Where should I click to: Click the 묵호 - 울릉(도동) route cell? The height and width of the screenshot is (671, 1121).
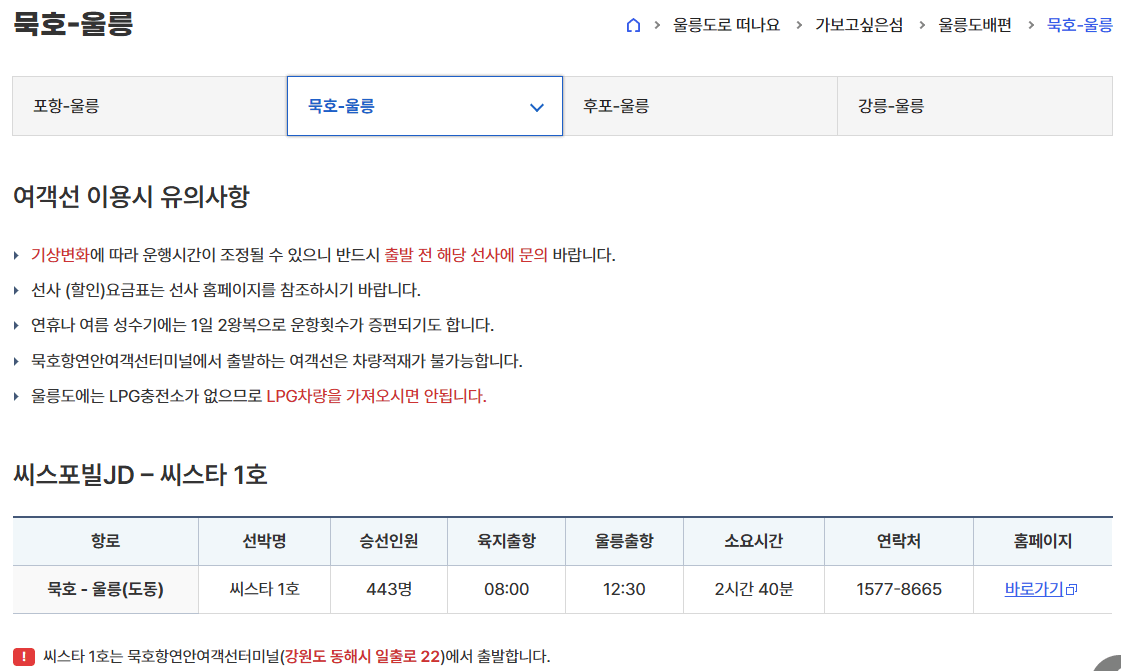(x=106, y=590)
